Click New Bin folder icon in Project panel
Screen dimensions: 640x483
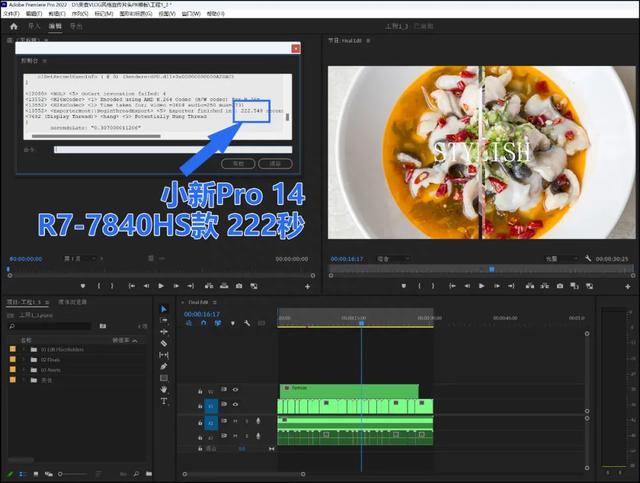point(149,474)
